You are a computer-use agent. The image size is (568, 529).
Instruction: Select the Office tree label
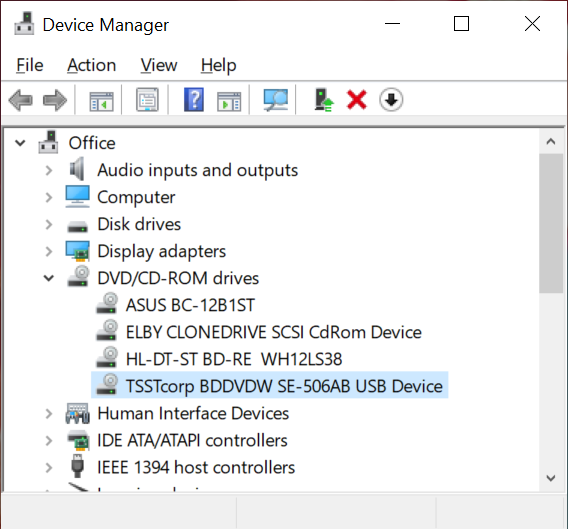click(92, 143)
